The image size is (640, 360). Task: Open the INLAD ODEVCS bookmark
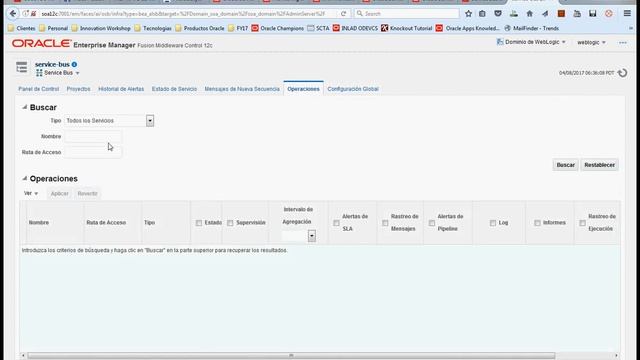(355, 28)
